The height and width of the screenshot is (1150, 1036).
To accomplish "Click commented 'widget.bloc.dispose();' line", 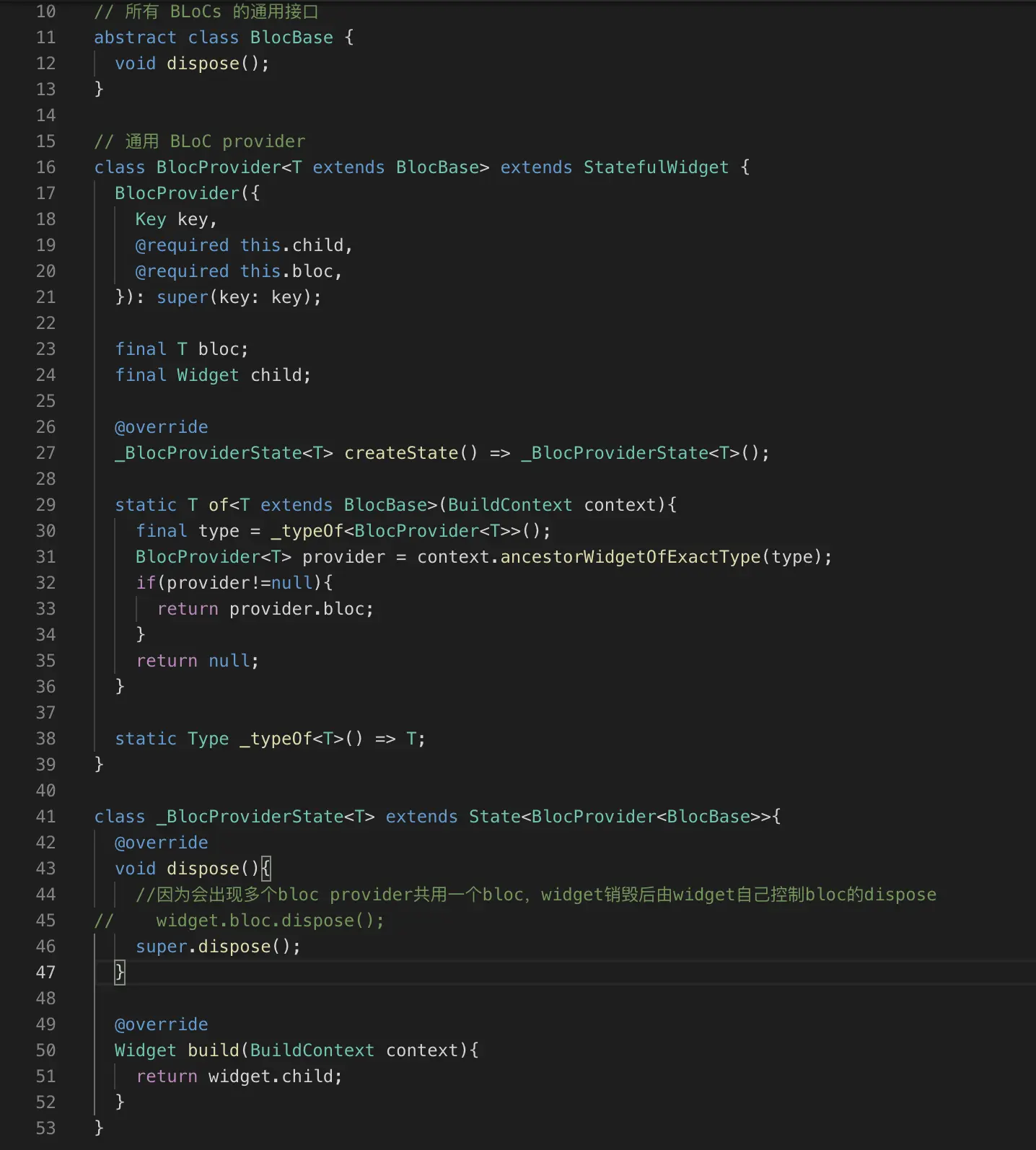I will [270, 921].
